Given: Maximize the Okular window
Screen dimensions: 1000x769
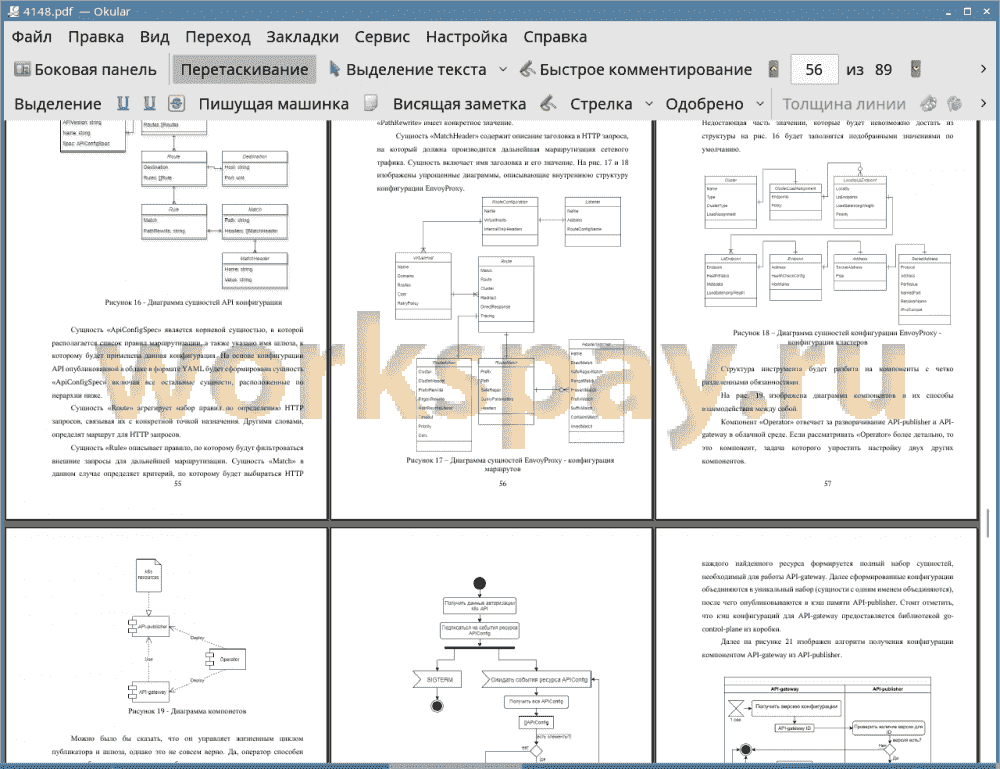Looking at the screenshot, I should pos(967,11).
